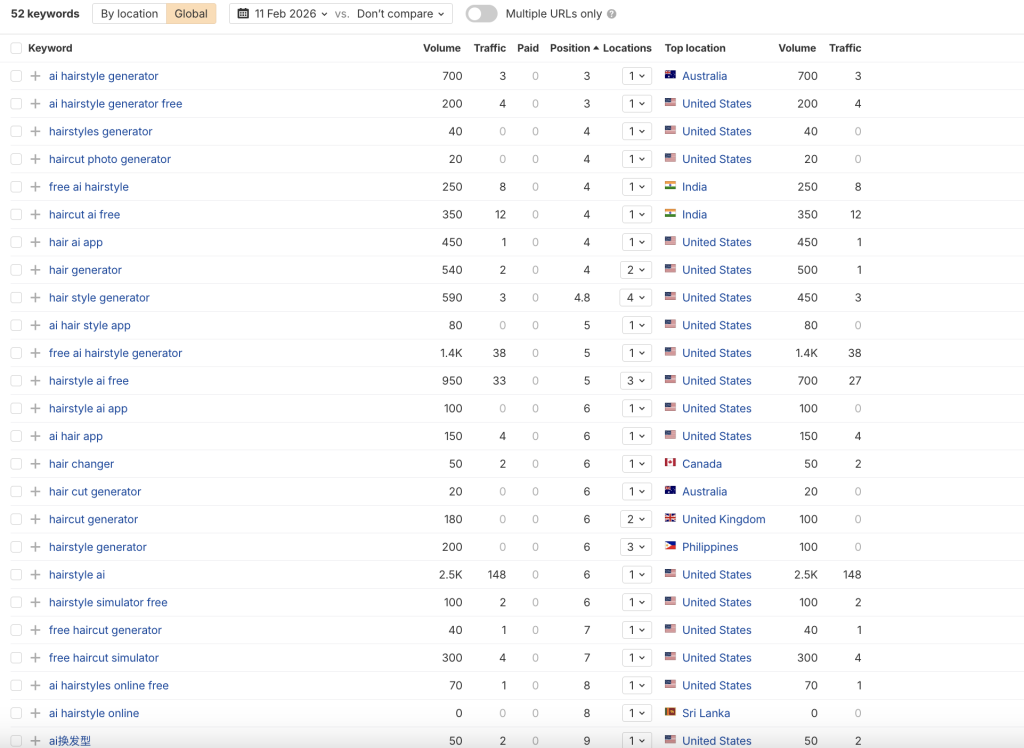Open the 'free ai hairstyle generator' keyword link

point(115,353)
